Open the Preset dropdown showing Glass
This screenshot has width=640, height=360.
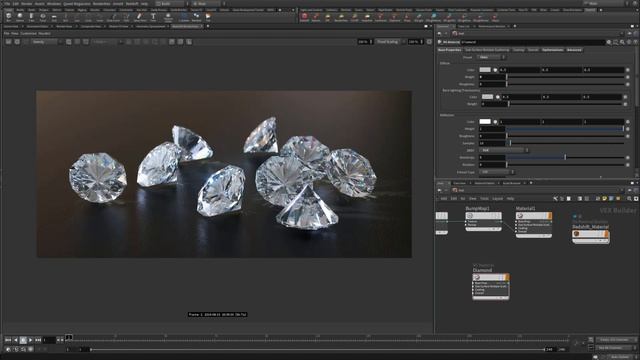[492, 57]
